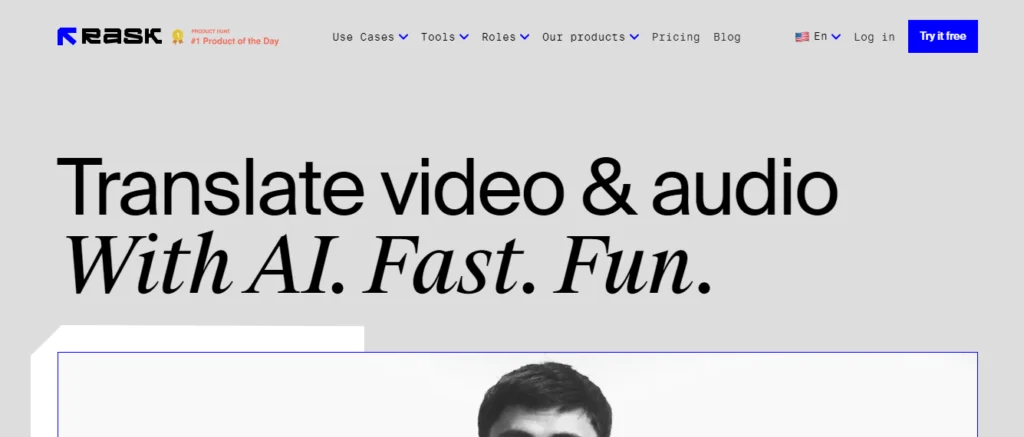Go to the Pricing page
Screen dimensions: 1024x437
click(x=676, y=37)
